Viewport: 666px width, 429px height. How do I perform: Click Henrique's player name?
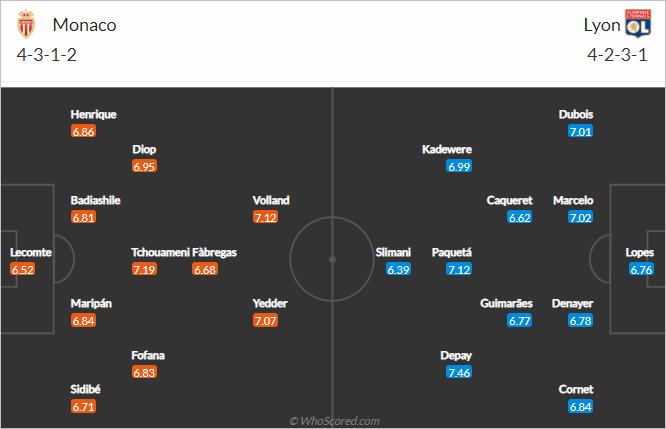tap(93, 114)
